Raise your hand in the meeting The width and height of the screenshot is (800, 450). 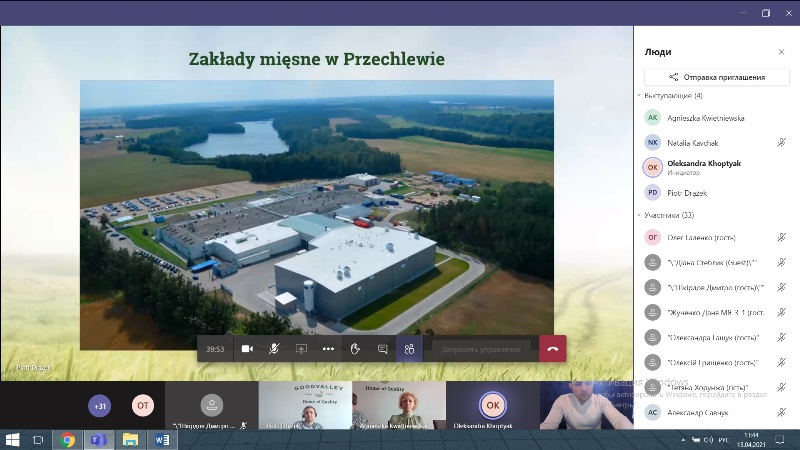(355, 349)
